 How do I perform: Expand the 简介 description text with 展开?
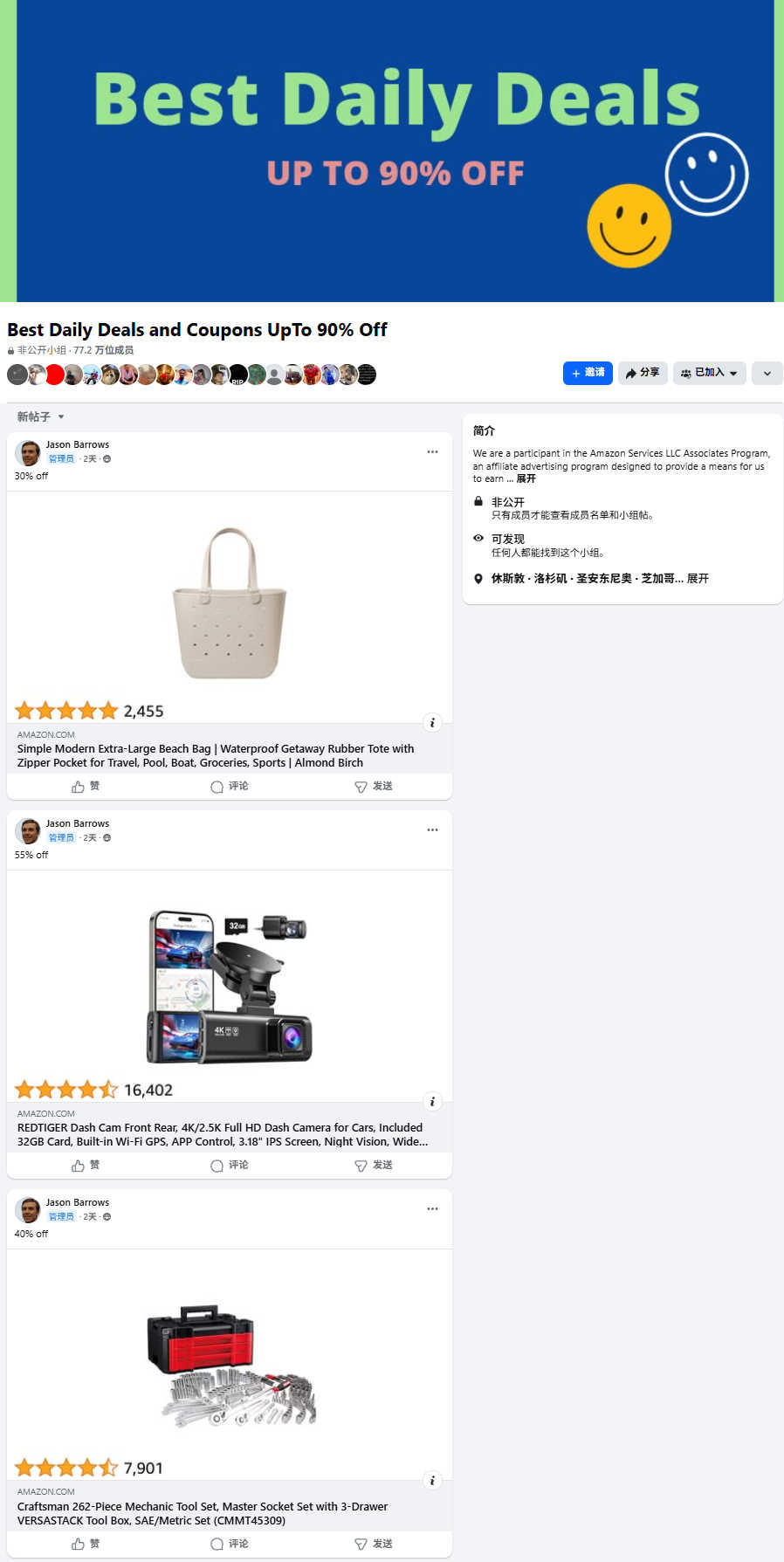tap(526, 478)
